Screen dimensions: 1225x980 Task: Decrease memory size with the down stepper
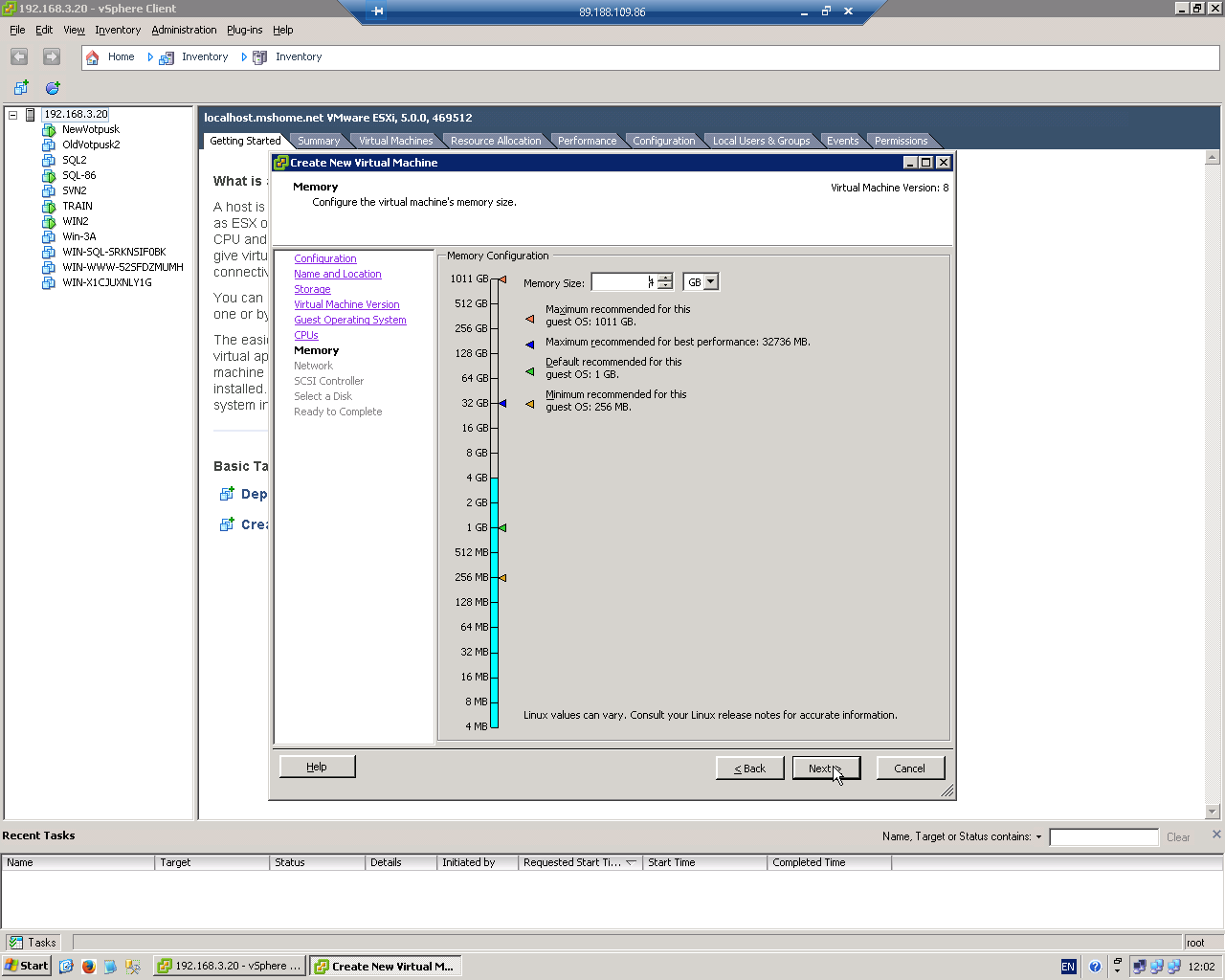point(665,286)
